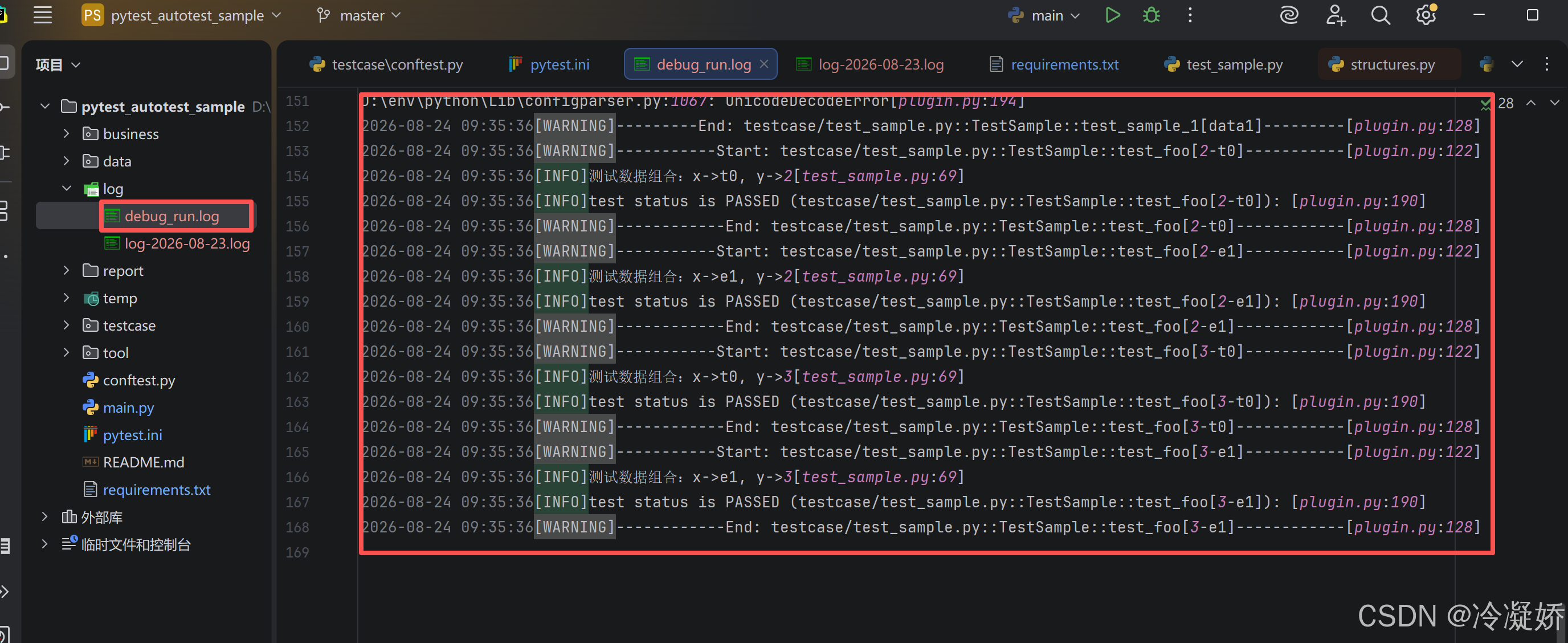Expand the business folder
1568x643 pixels.
click(66, 134)
